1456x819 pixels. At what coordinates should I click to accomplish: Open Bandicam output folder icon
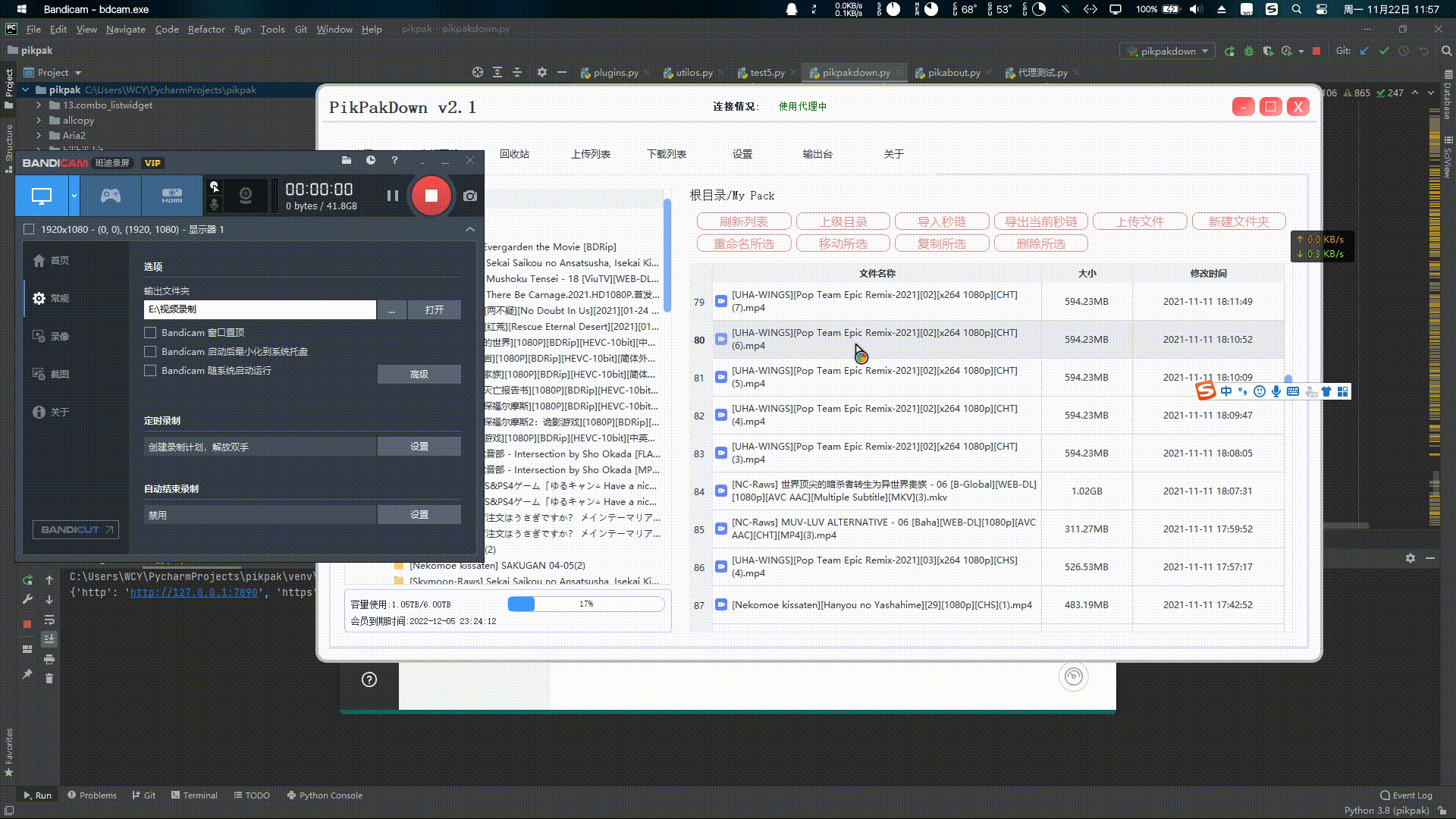(347, 160)
